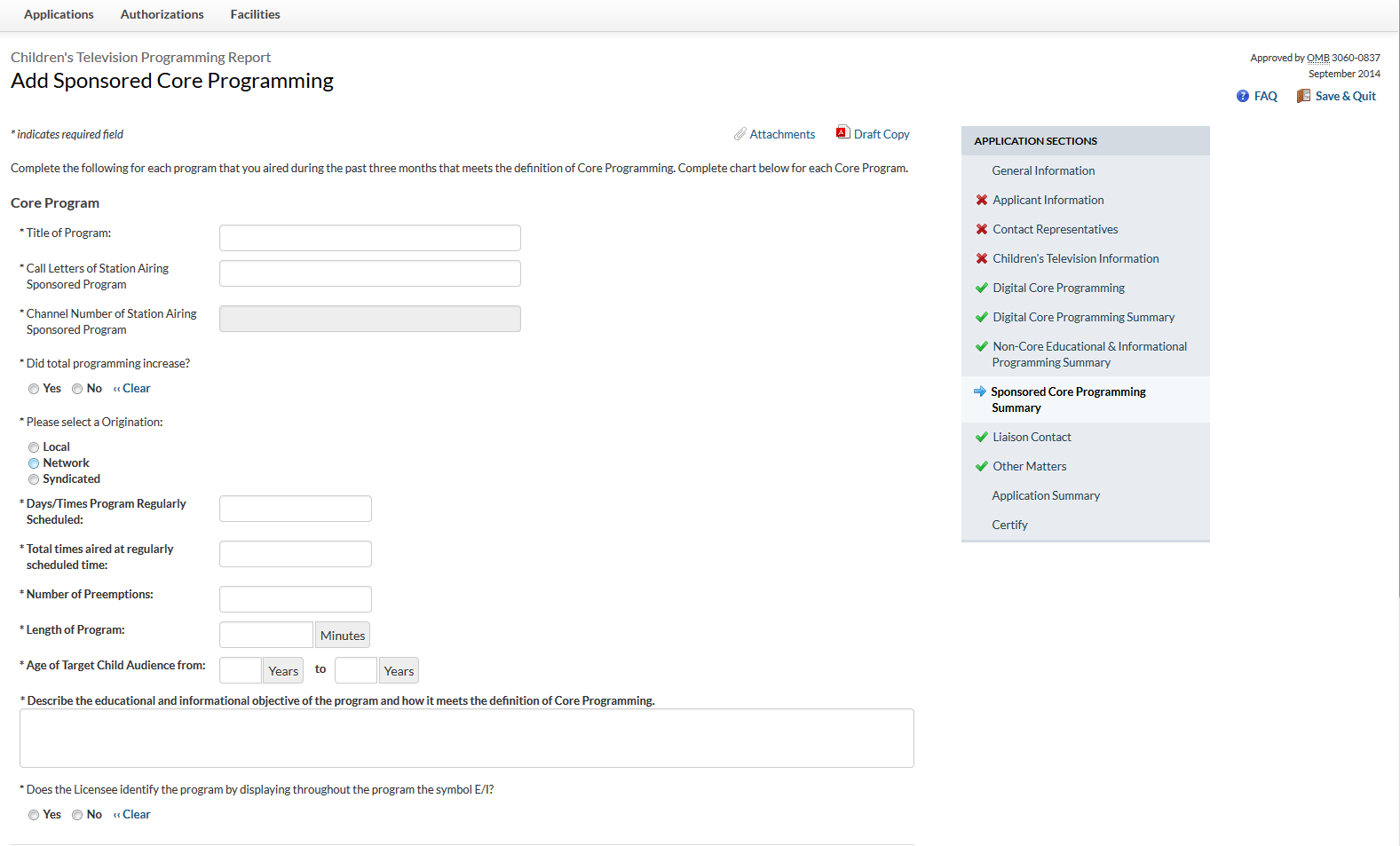Select No for E/I symbol display
The width and height of the screenshot is (1400, 846).
tap(77, 815)
